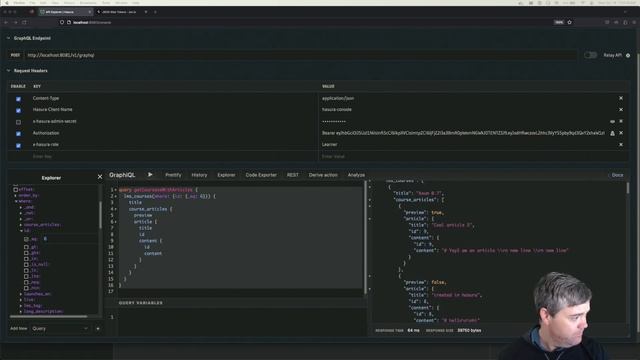The width and height of the screenshot is (640, 360).
Task: Click the QUERY VARIABLES header
Action: tap(141, 303)
